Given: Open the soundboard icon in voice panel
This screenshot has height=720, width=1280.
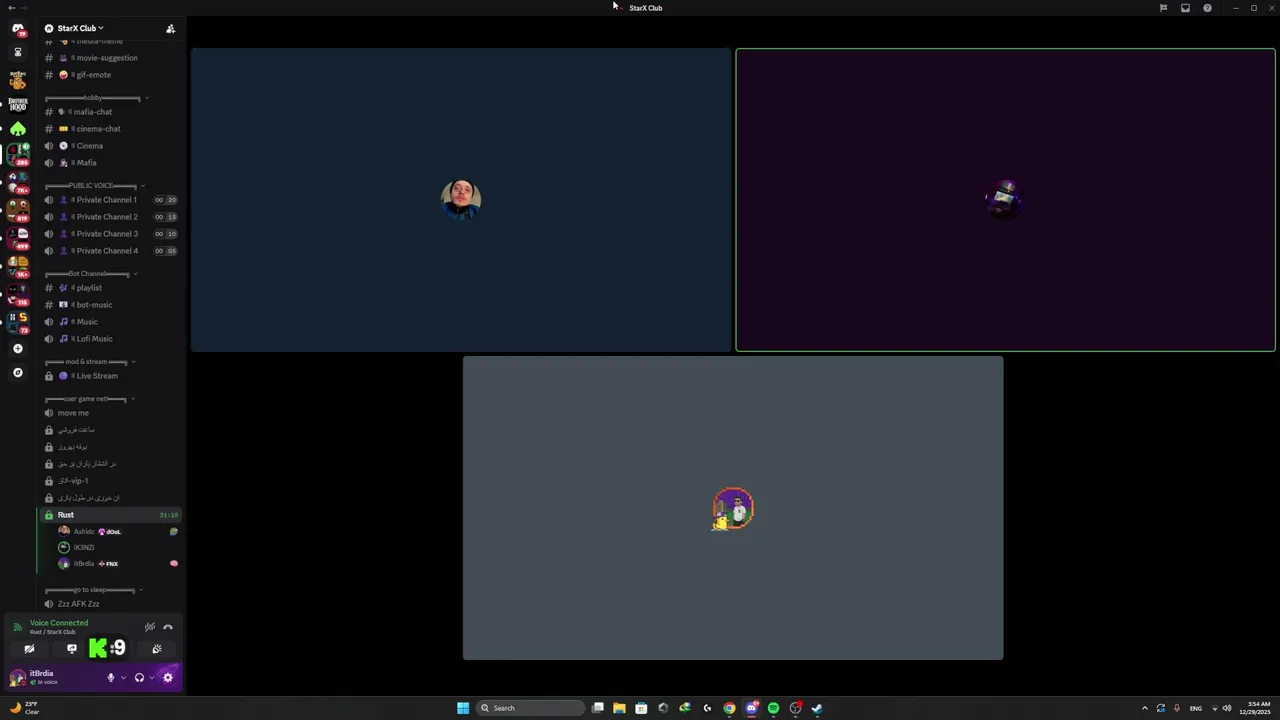Looking at the screenshot, I should [x=157, y=649].
